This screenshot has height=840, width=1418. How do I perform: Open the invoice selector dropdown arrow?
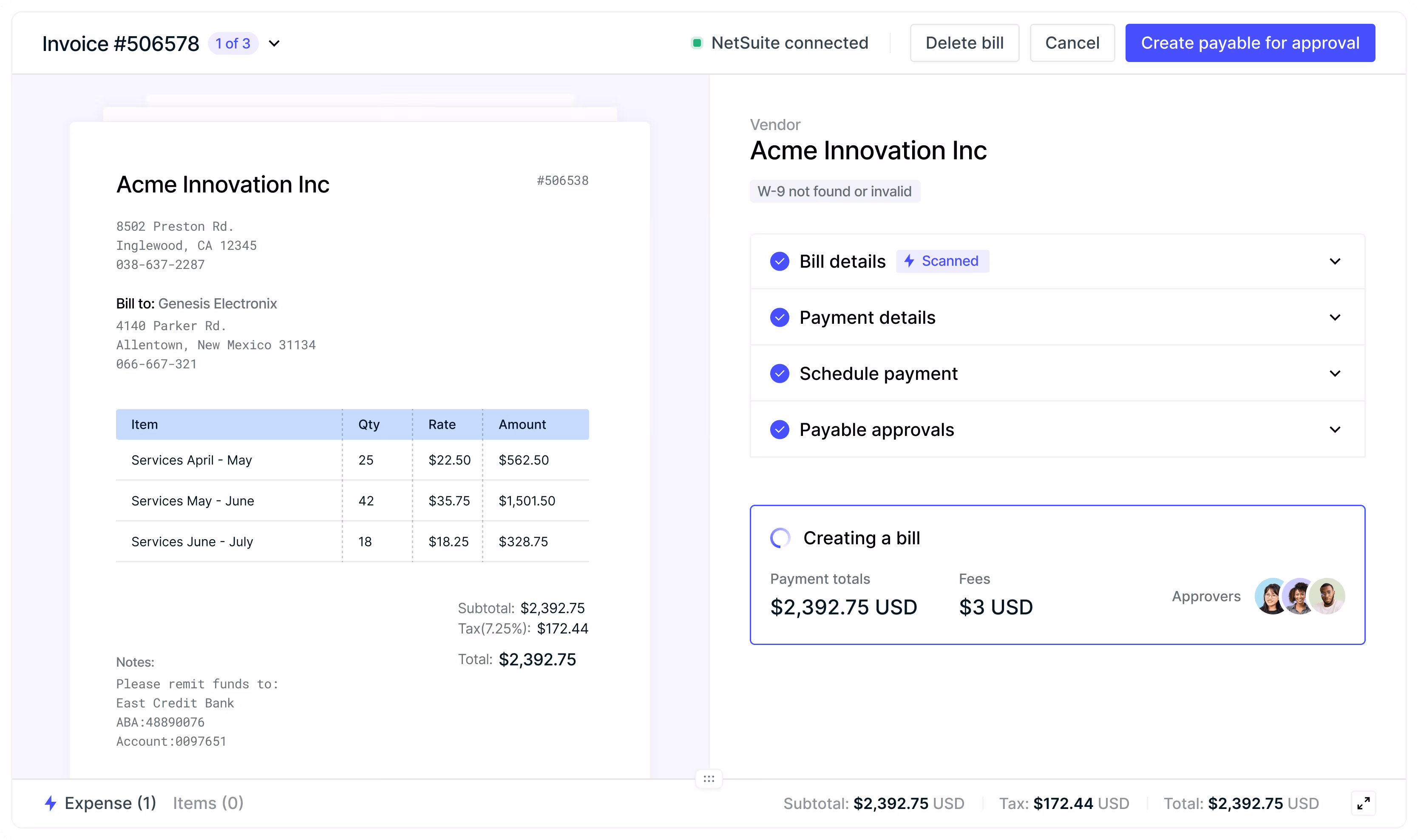coord(274,44)
